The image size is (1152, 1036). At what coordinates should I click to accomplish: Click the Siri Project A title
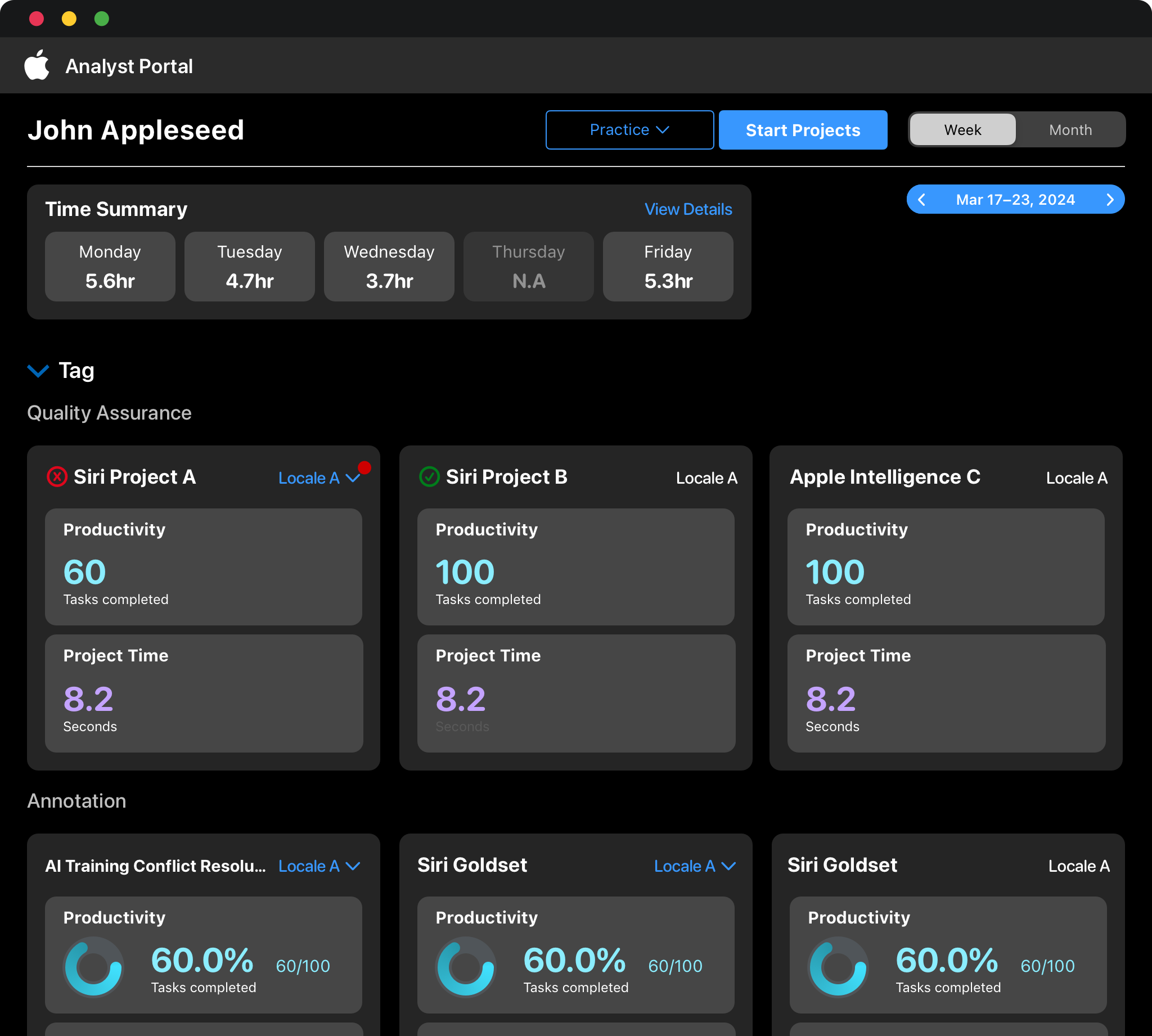135,477
